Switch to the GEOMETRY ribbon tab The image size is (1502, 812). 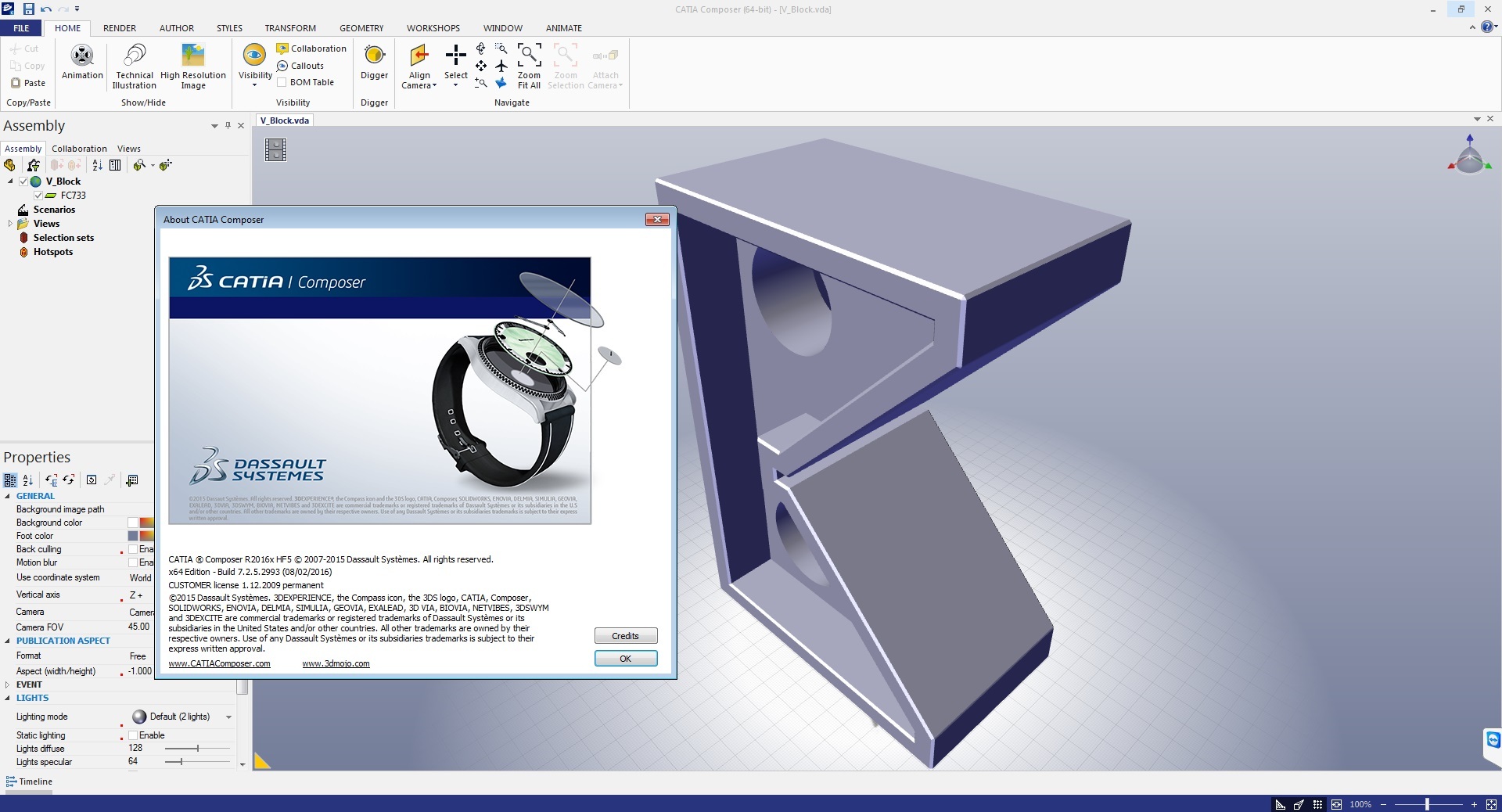(361, 28)
